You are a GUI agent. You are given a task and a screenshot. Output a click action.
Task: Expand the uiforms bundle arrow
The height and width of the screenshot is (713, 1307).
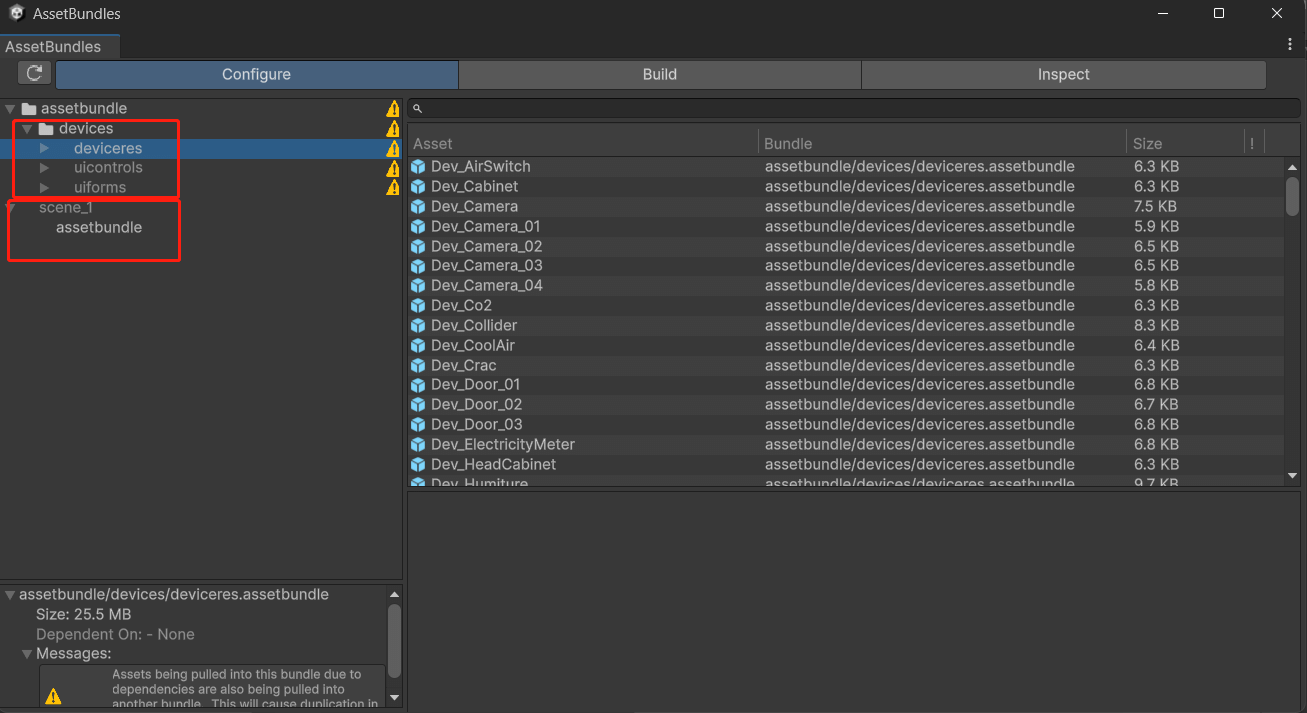(44, 188)
